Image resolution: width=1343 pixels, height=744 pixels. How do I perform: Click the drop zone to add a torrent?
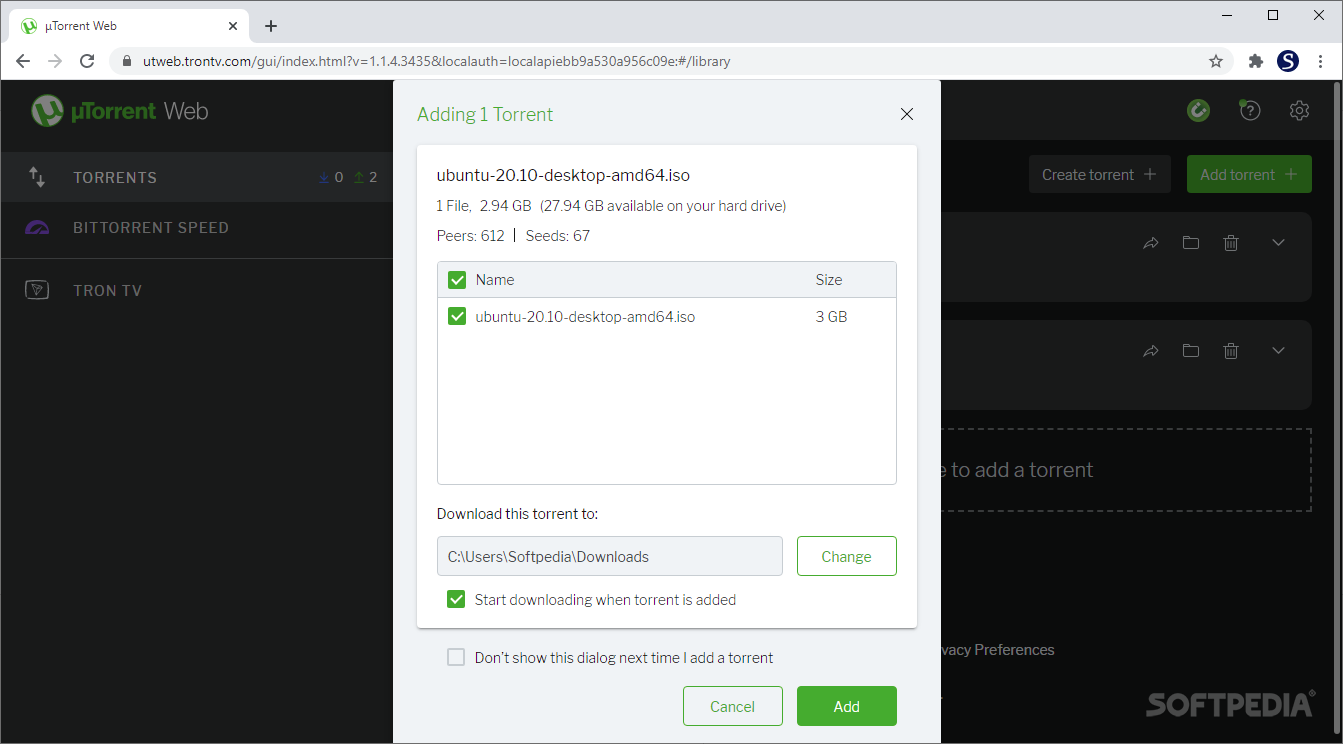click(x=1125, y=470)
